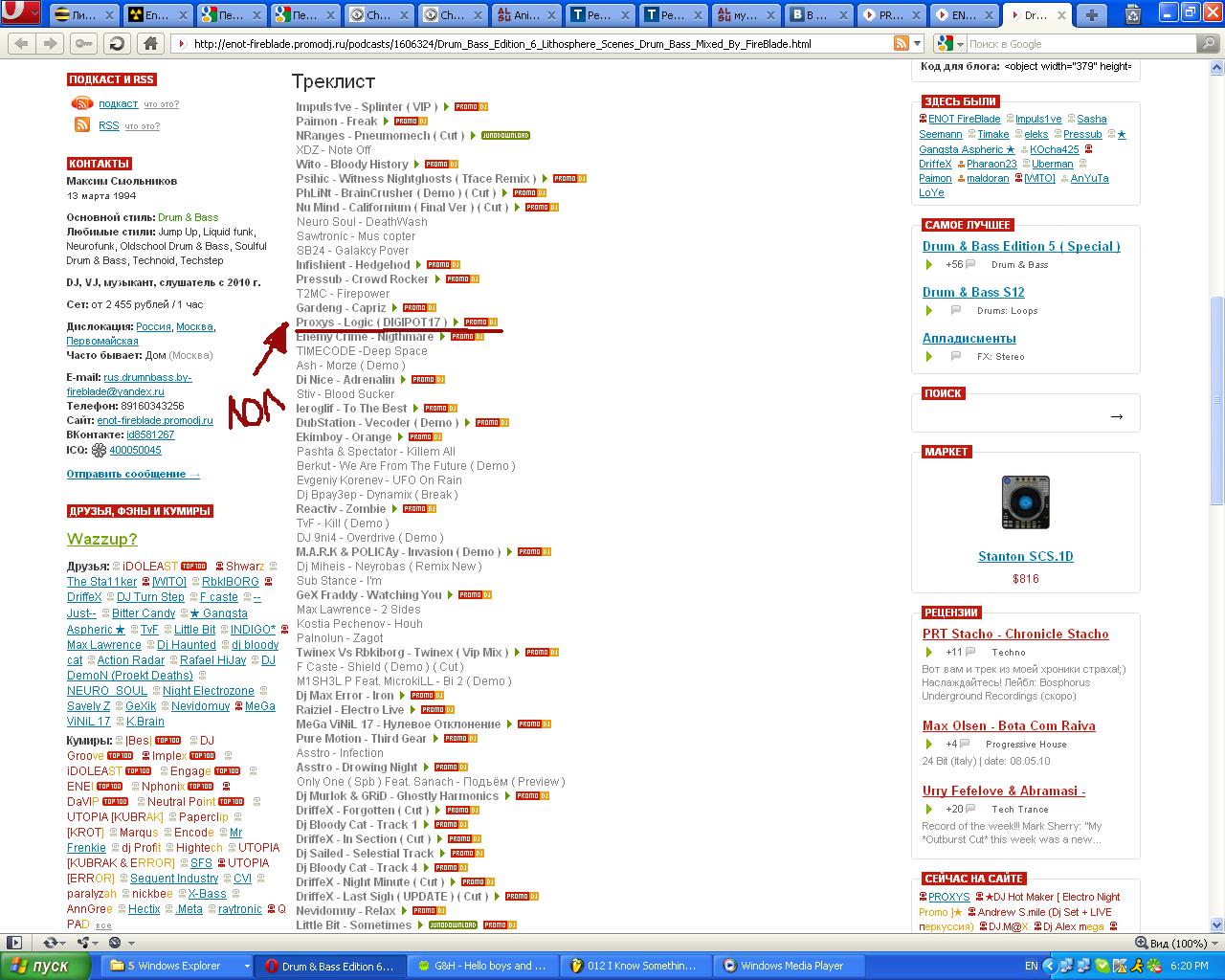Switch to the PR... browser tab
Viewport: 1225px width, 980px height.
click(x=890, y=14)
